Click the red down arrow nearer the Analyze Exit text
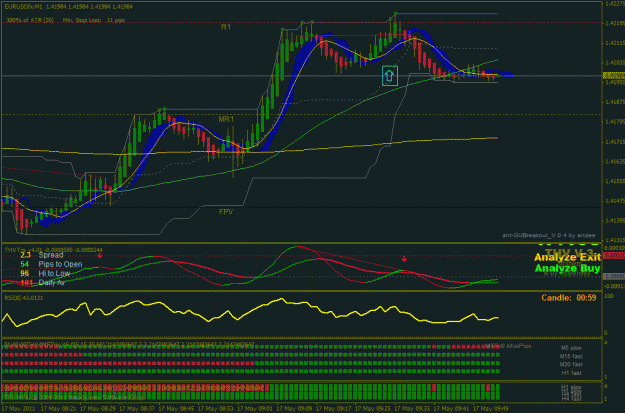625x413 pixels. (x=404, y=259)
